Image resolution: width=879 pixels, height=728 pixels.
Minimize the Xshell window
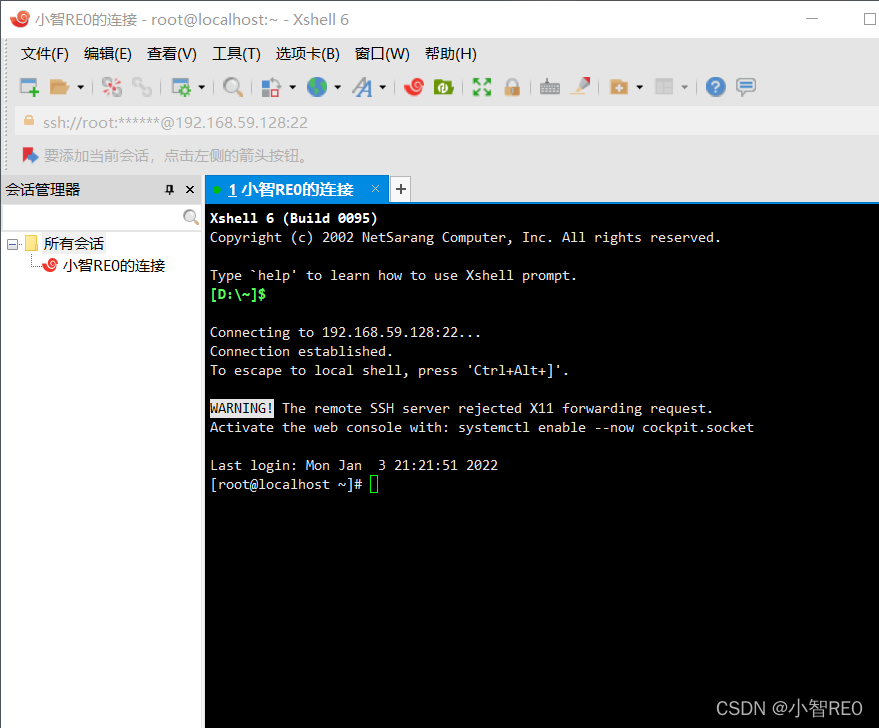click(x=812, y=19)
